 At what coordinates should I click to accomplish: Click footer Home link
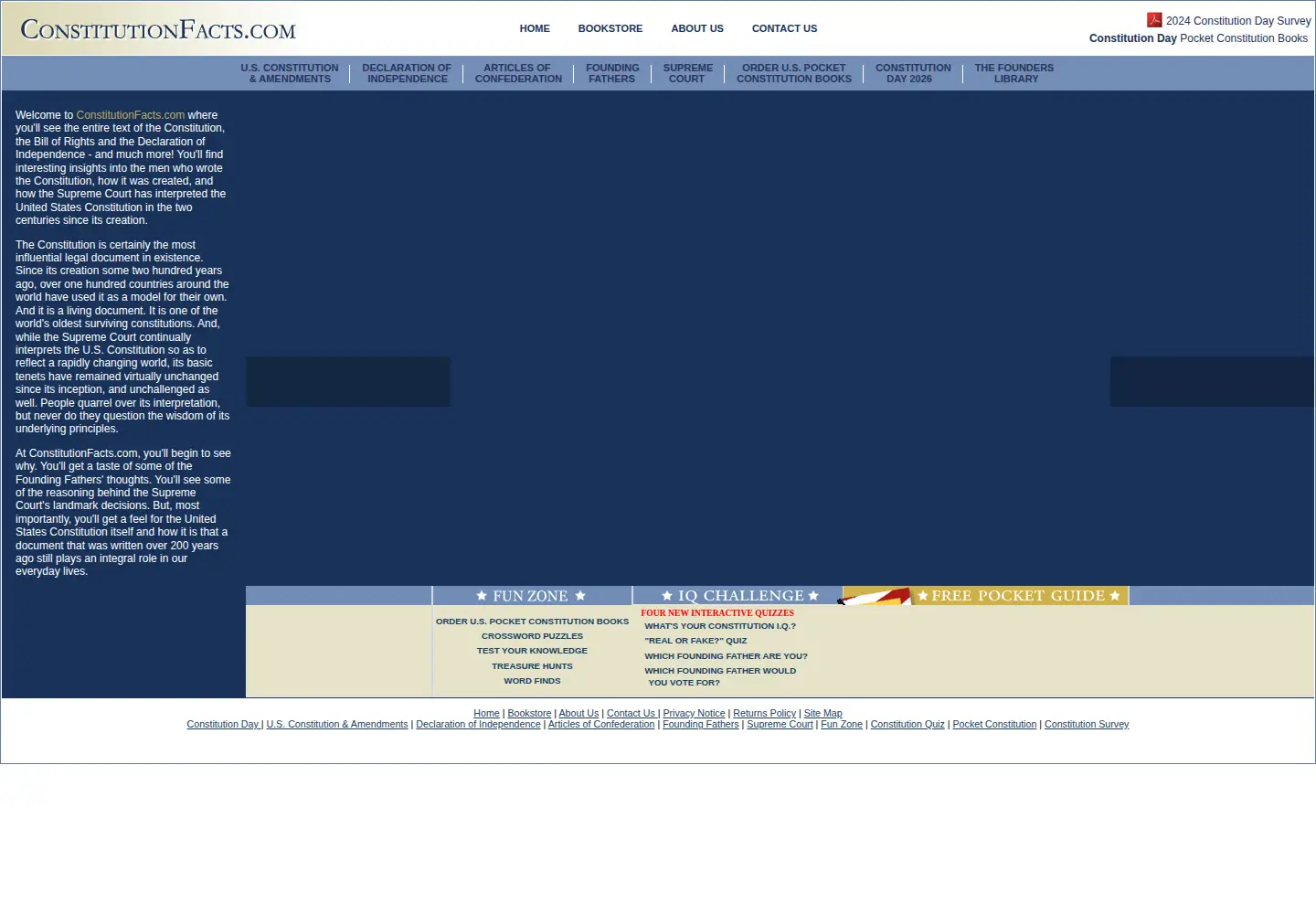[486, 714]
